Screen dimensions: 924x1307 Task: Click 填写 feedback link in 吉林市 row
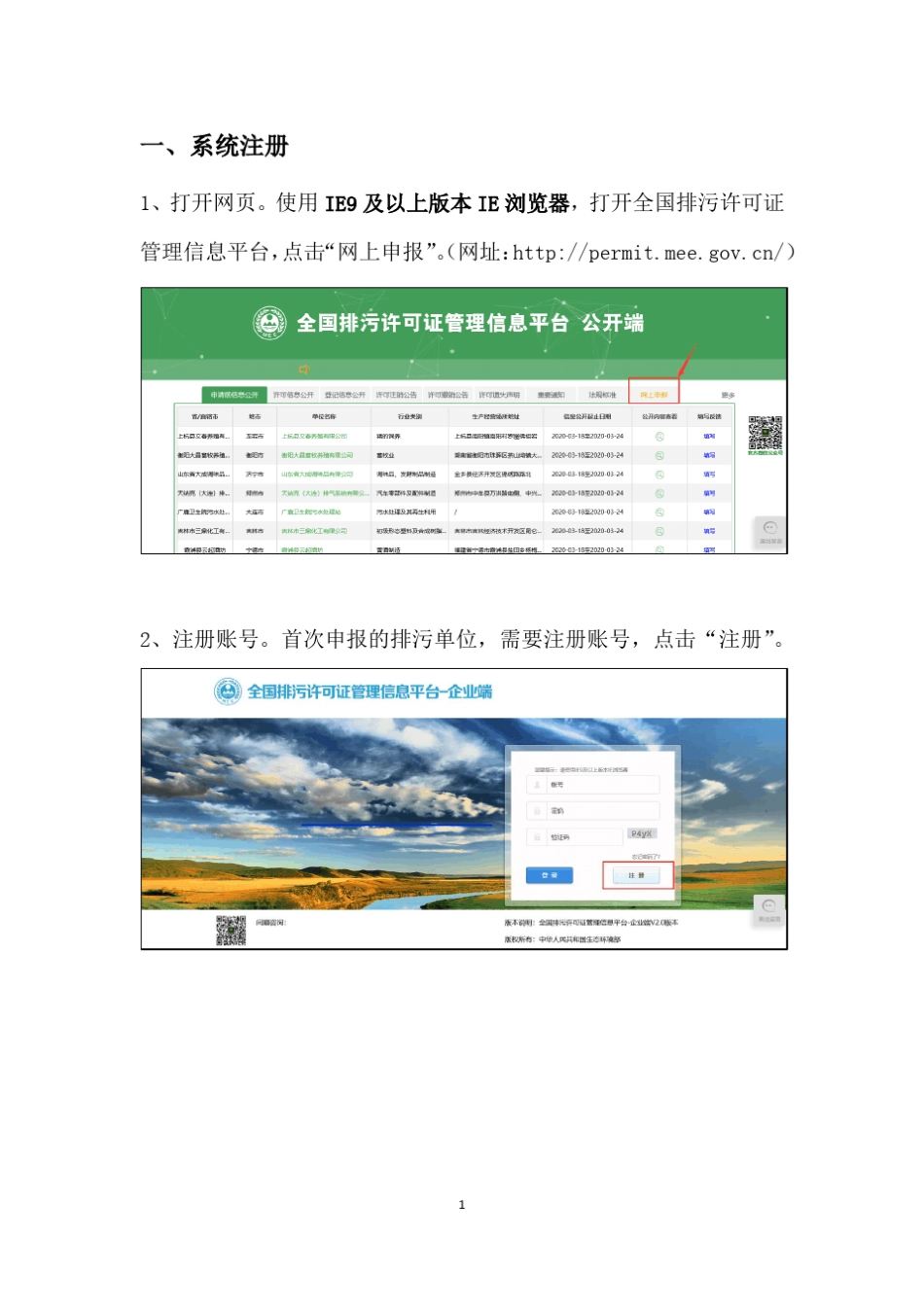click(709, 531)
